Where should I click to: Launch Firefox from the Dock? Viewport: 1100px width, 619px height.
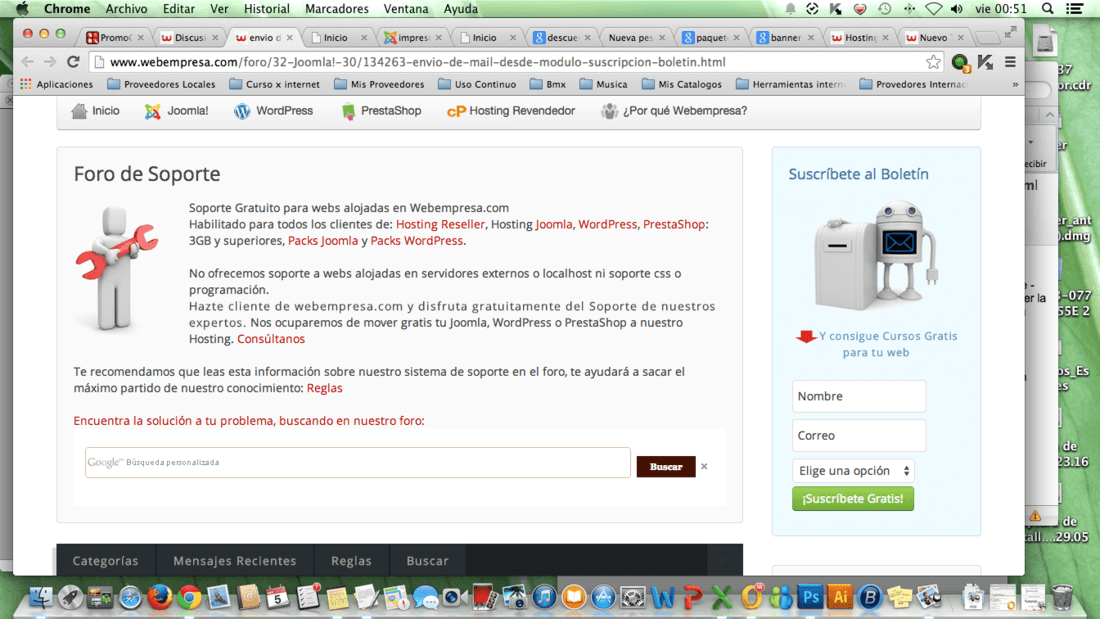click(159, 597)
